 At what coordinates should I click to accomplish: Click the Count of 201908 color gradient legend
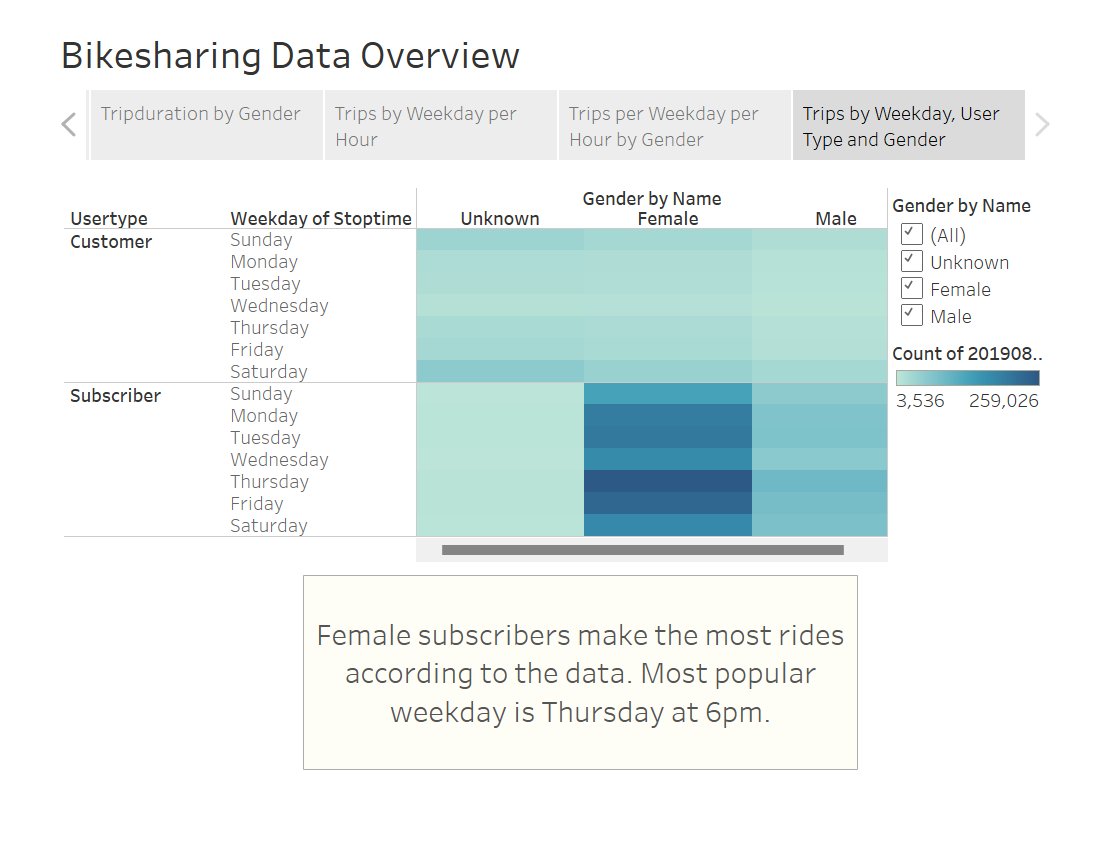967,378
